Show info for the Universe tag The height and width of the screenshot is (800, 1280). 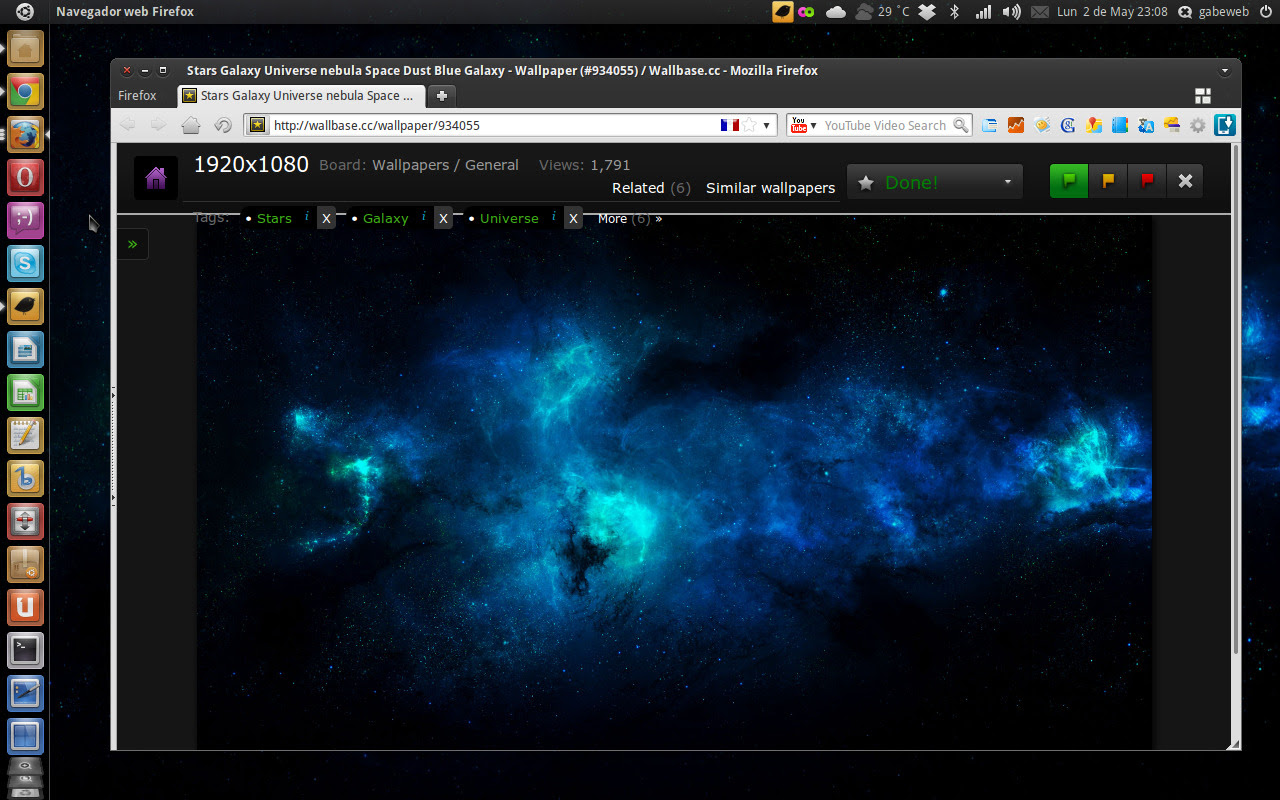pos(553,216)
